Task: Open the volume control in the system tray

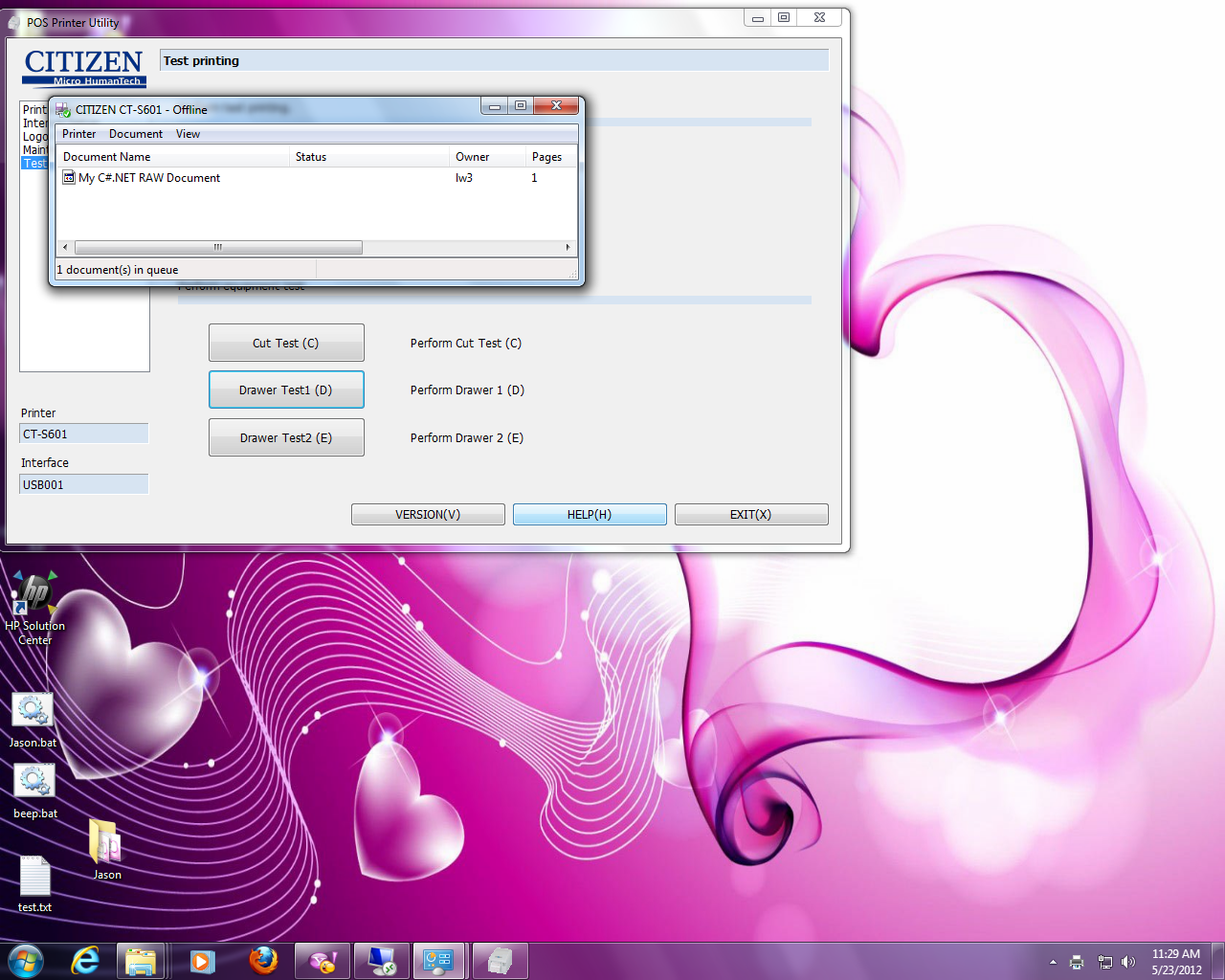Action: click(x=1128, y=962)
